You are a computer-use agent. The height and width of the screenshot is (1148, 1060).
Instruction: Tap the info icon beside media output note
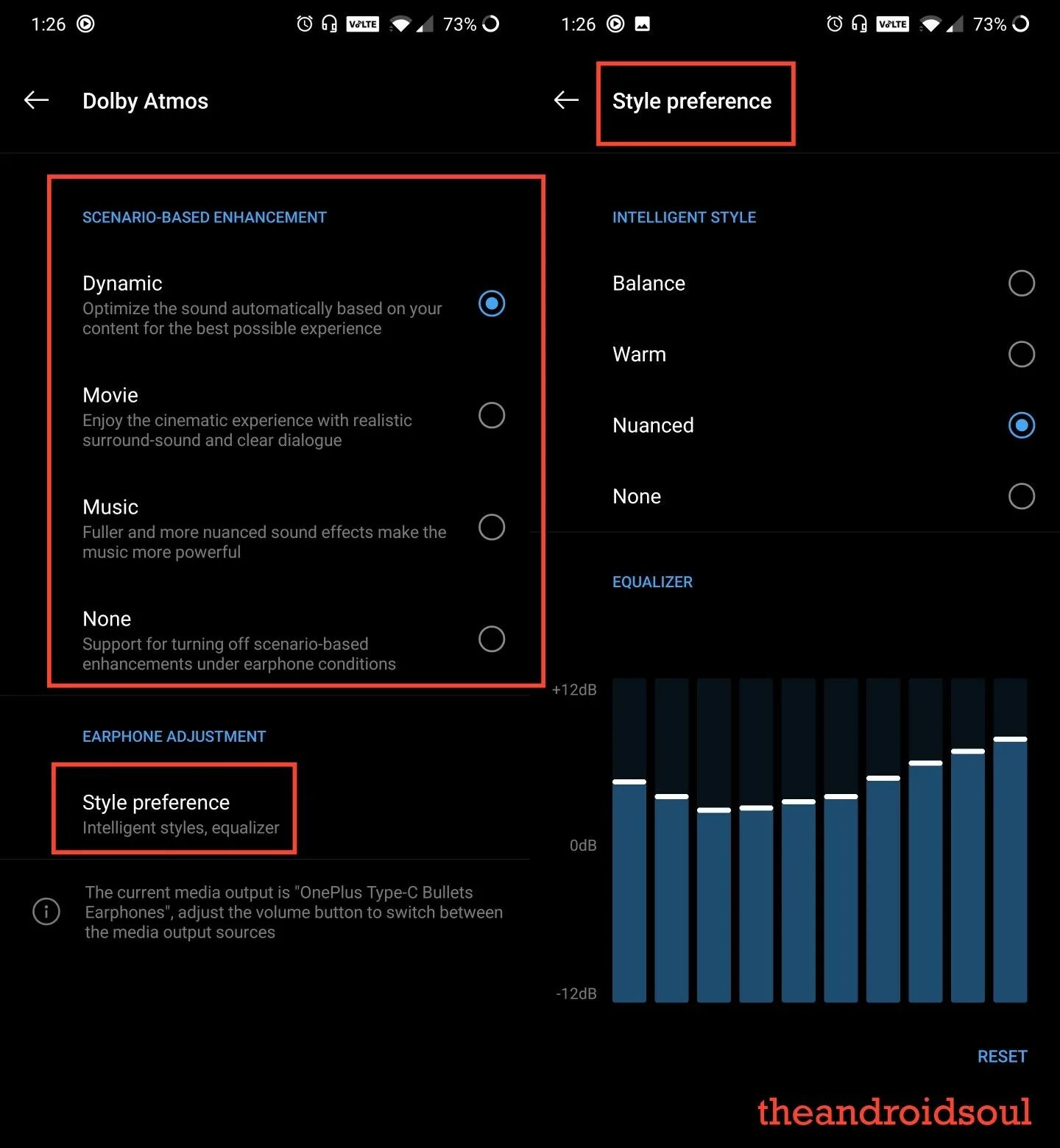click(x=46, y=911)
